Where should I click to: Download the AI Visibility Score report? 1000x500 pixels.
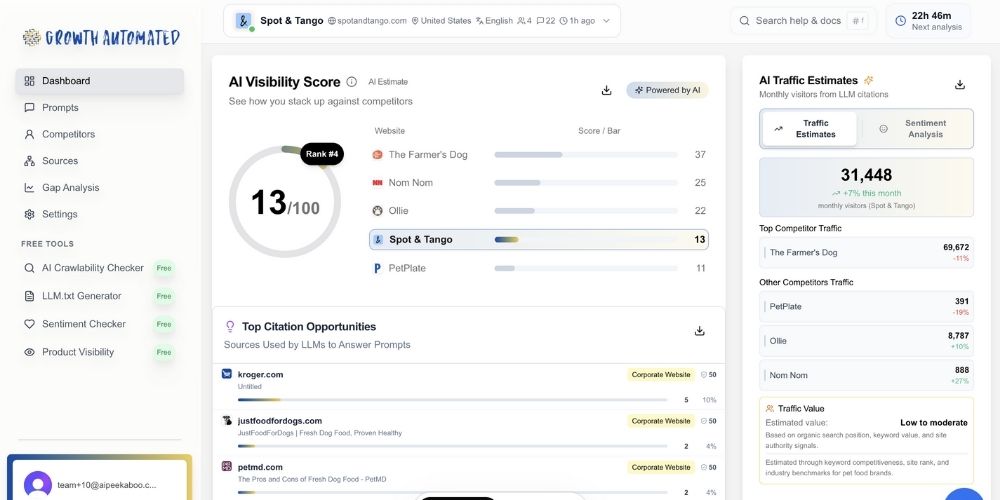click(x=607, y=91)
